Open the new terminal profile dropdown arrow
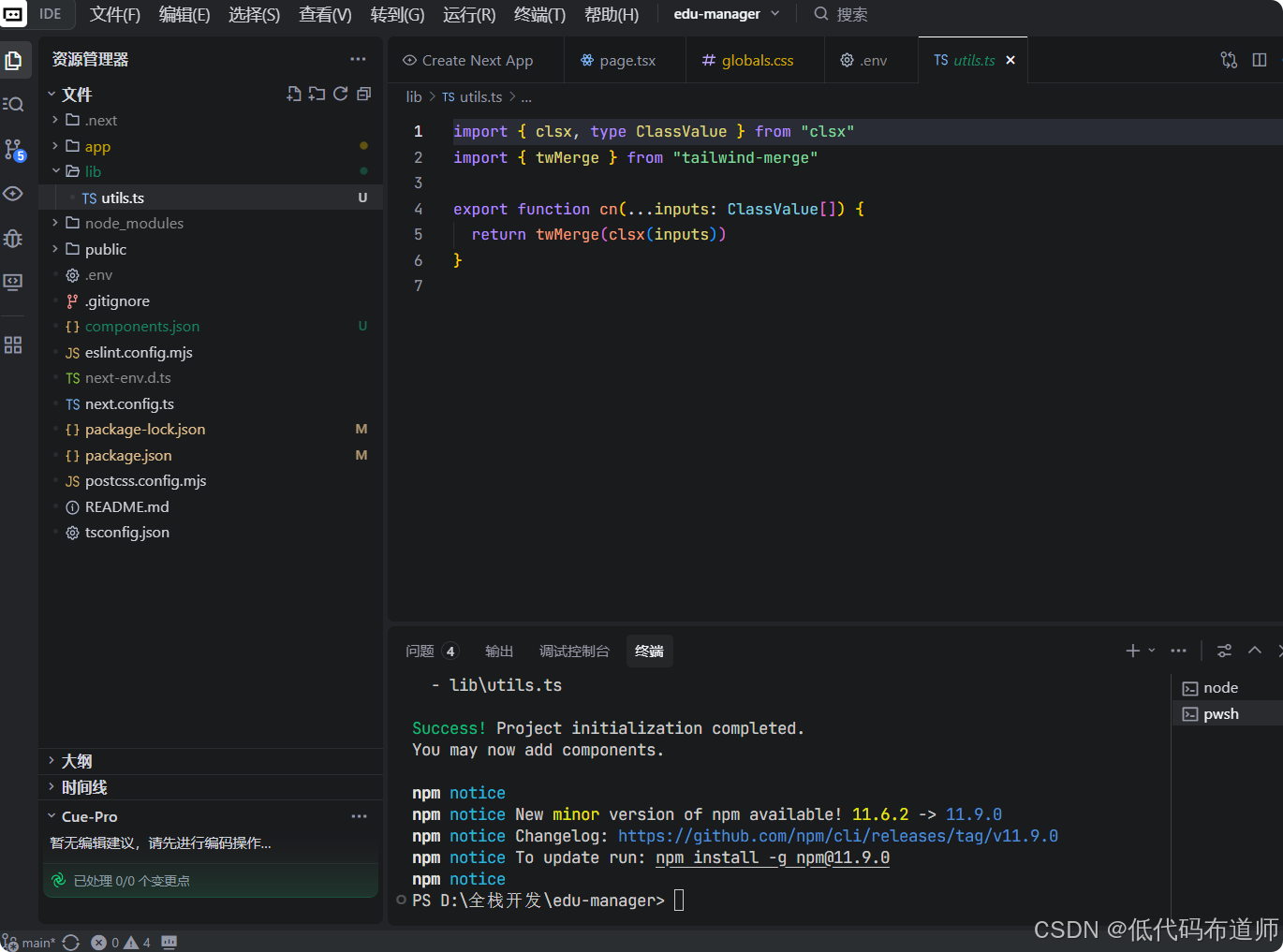Screen dimensions: 1283x952 1152,651
